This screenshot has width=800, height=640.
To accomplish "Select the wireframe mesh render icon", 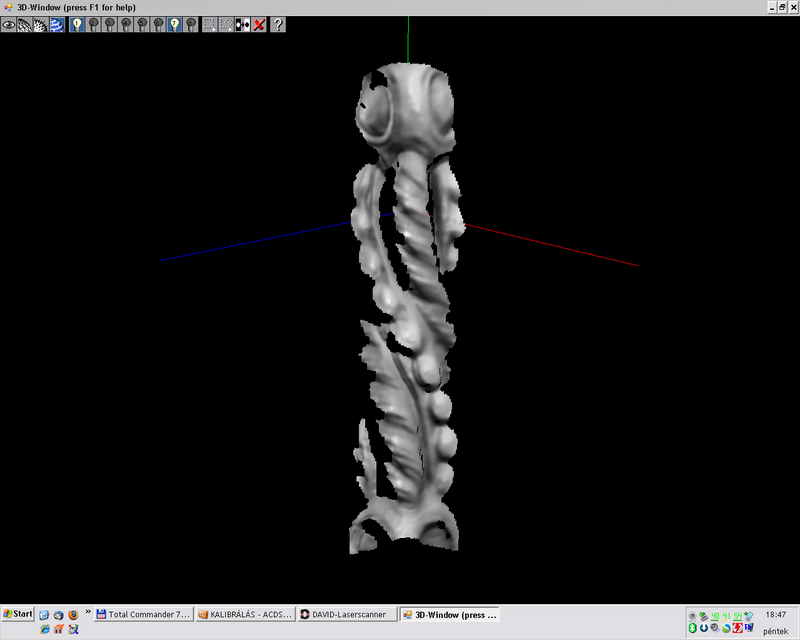I will (24, 24).
